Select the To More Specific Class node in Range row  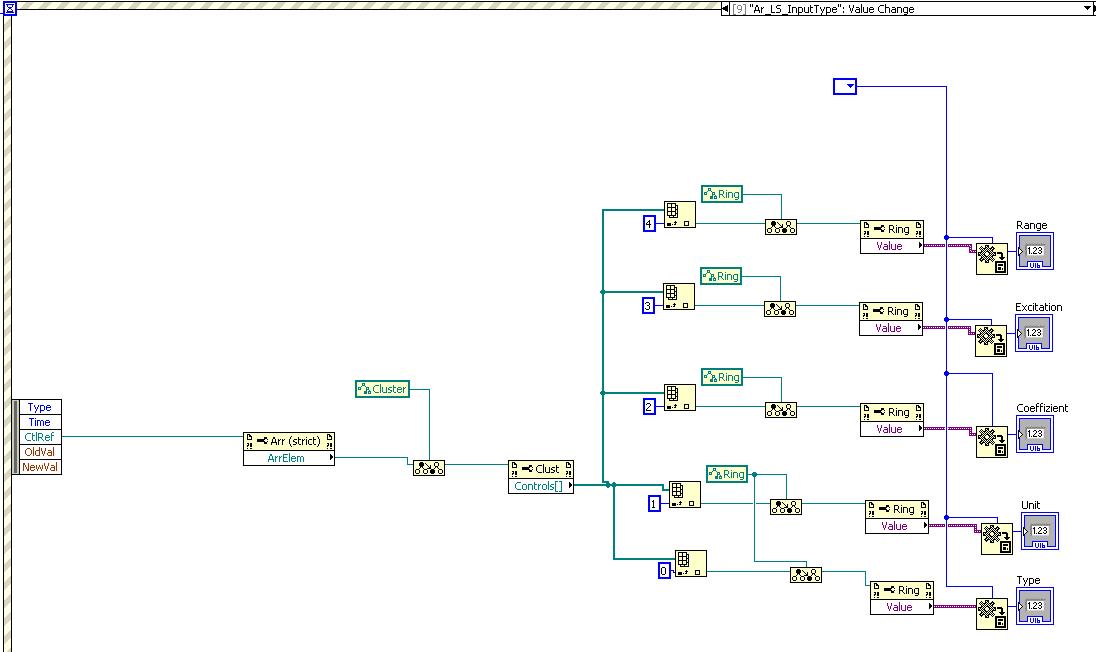pyautogui.click(x=781, y=227)
